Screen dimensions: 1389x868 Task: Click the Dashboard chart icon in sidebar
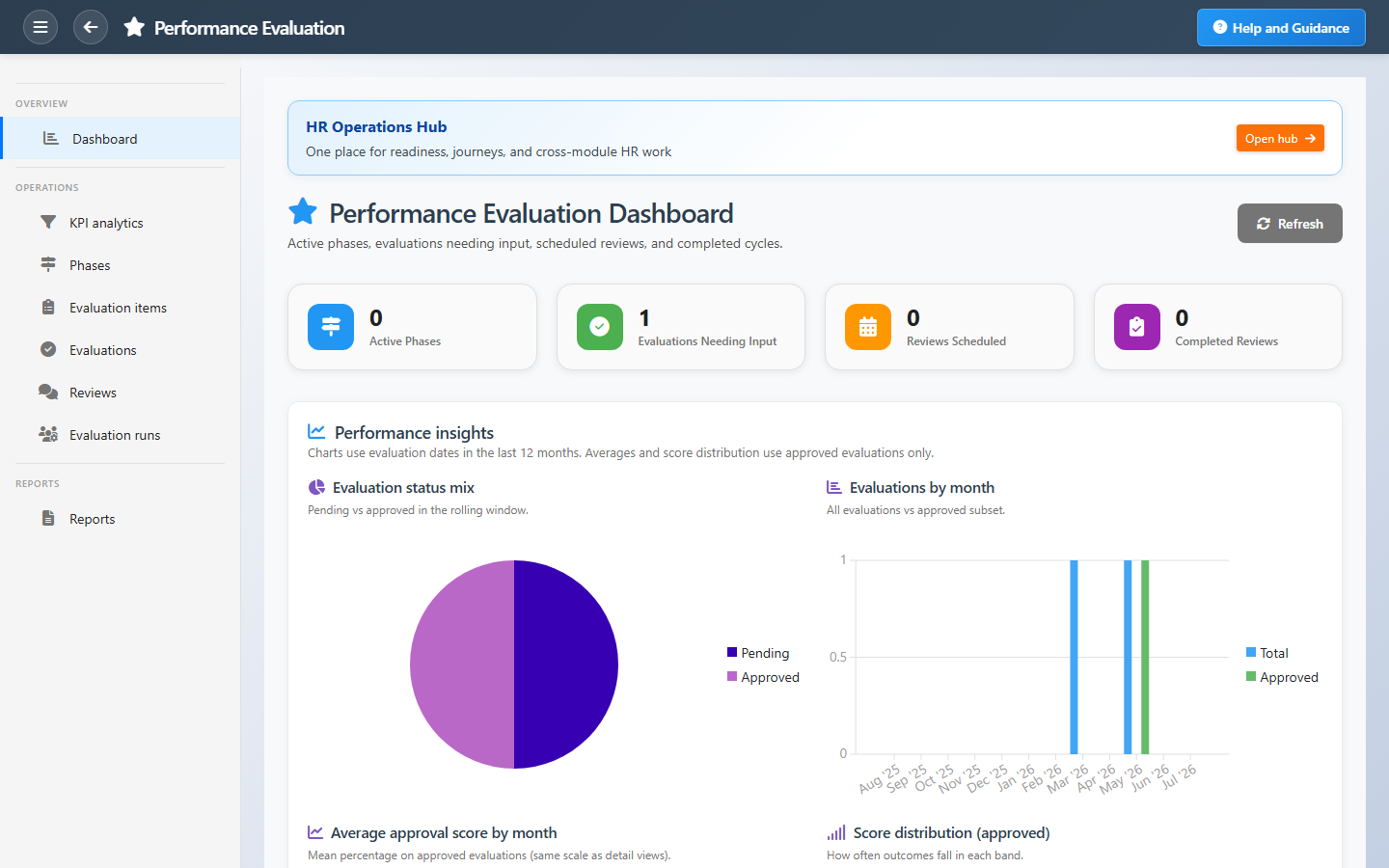tap(51, 138)
